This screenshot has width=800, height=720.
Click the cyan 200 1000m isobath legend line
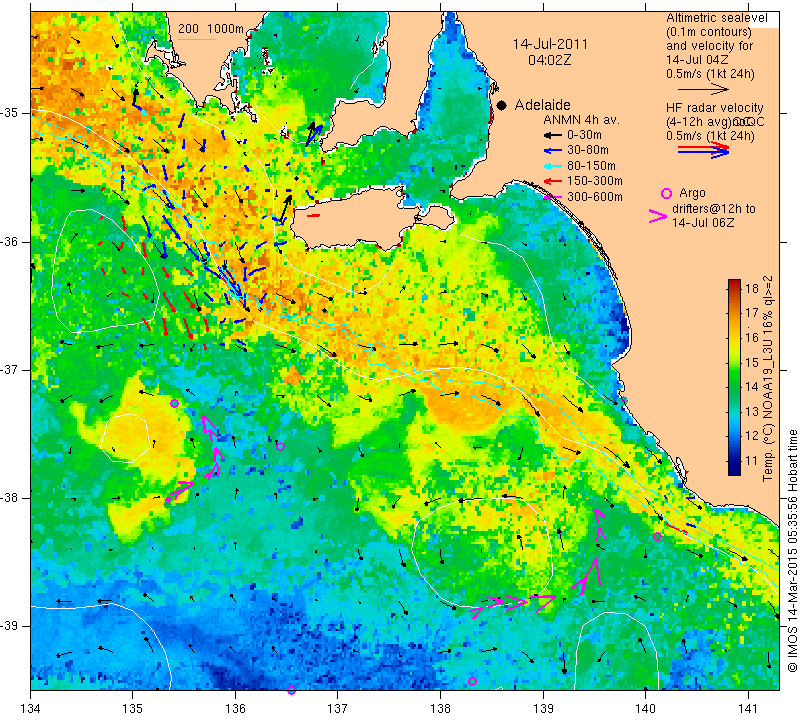click(197, 39)
